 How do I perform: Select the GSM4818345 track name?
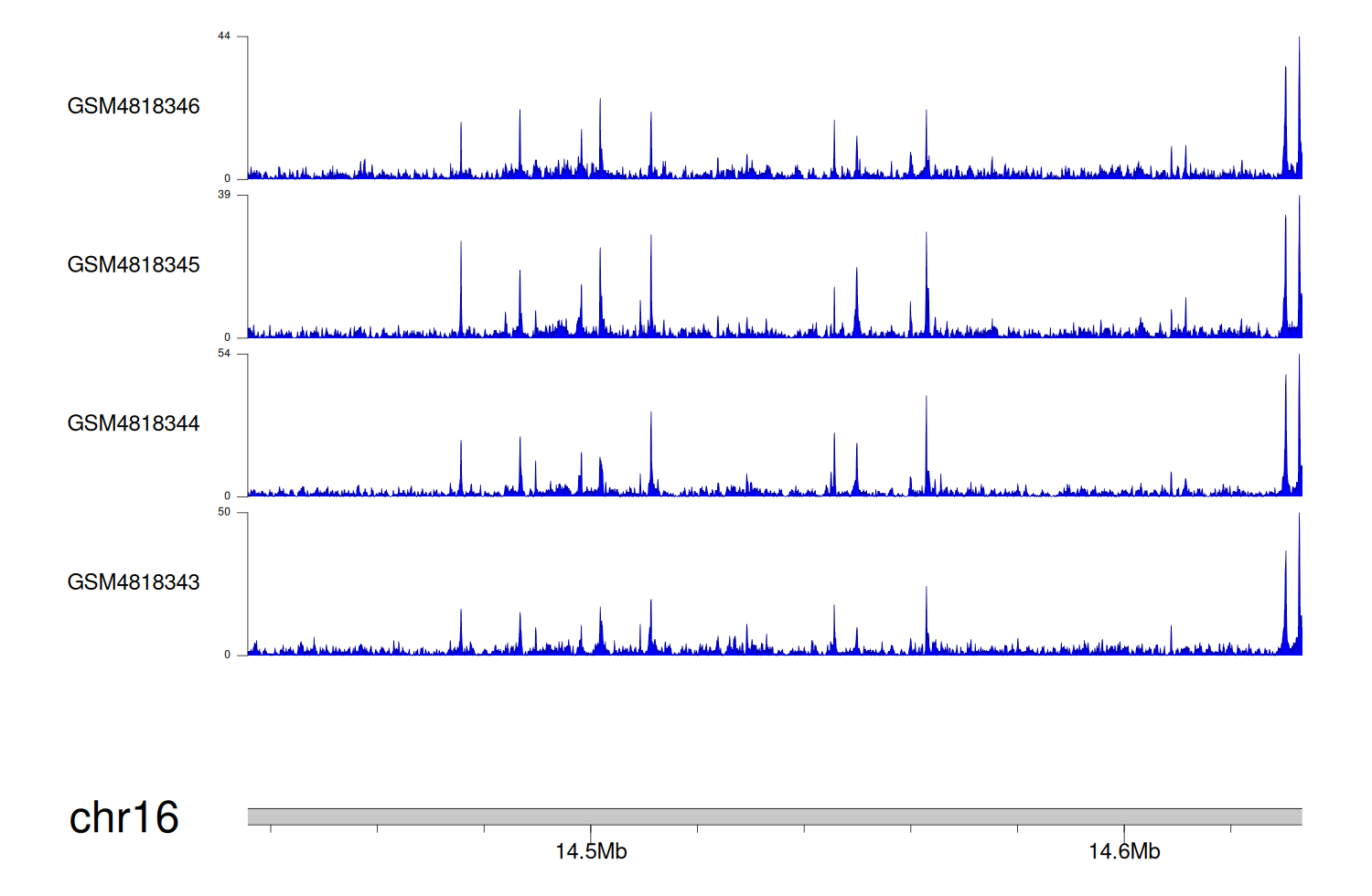coord(134,265)
